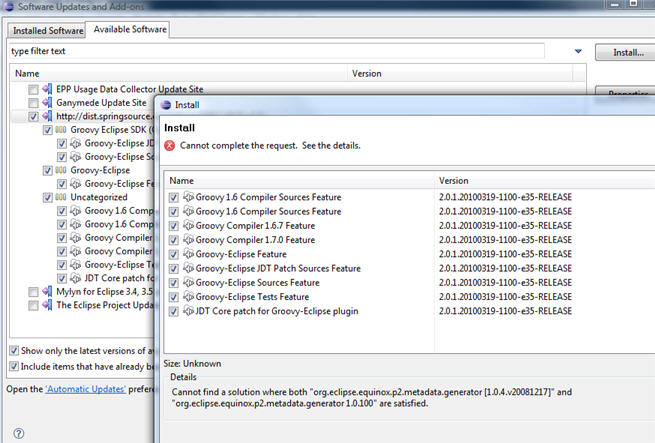The height and width of the screenshot is (443, 655).
Task: Open the filter dropdown arrow beside filter text
Action: pos(578,51)
